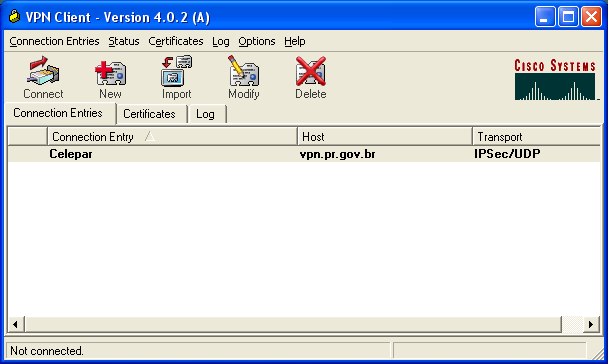Open the Certificates menu
The width and height of the screenshot is (608, 364).
click(176, 41)
